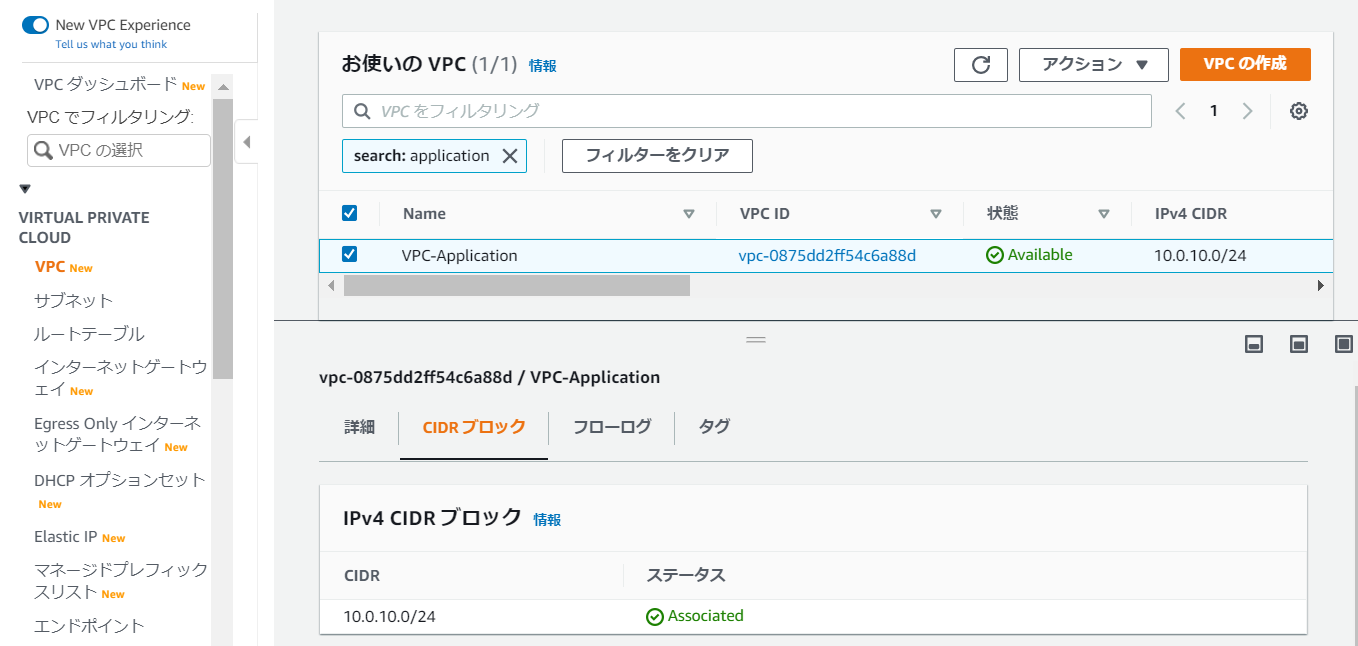Viewport: 1358px width, 646px height.
Task: Collapse the side navigation panel arrow
Action: pos(246,142)
